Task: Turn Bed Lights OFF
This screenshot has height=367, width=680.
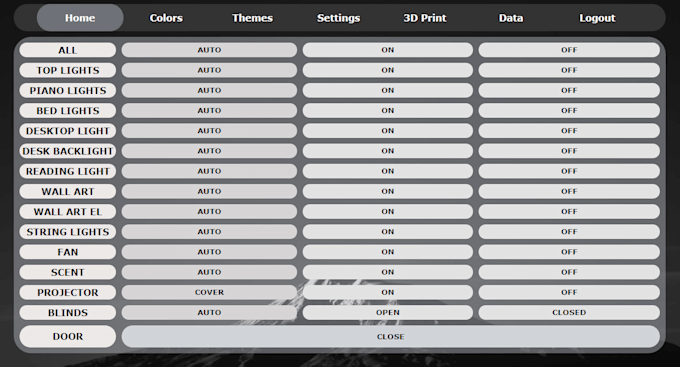Action: pos(569,110)
